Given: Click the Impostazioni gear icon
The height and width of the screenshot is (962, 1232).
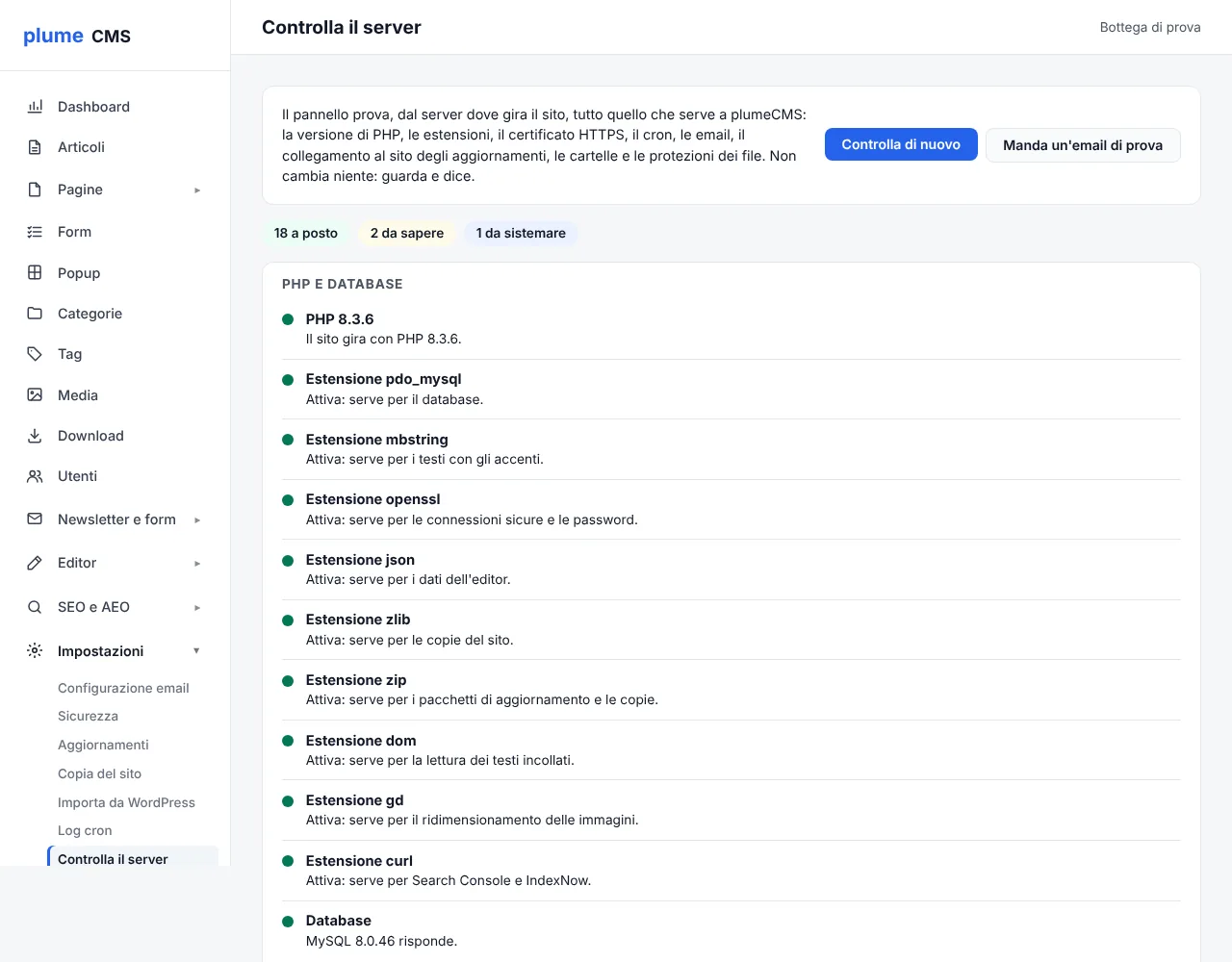Looking at the screenshot, I should tap(35, 650).
